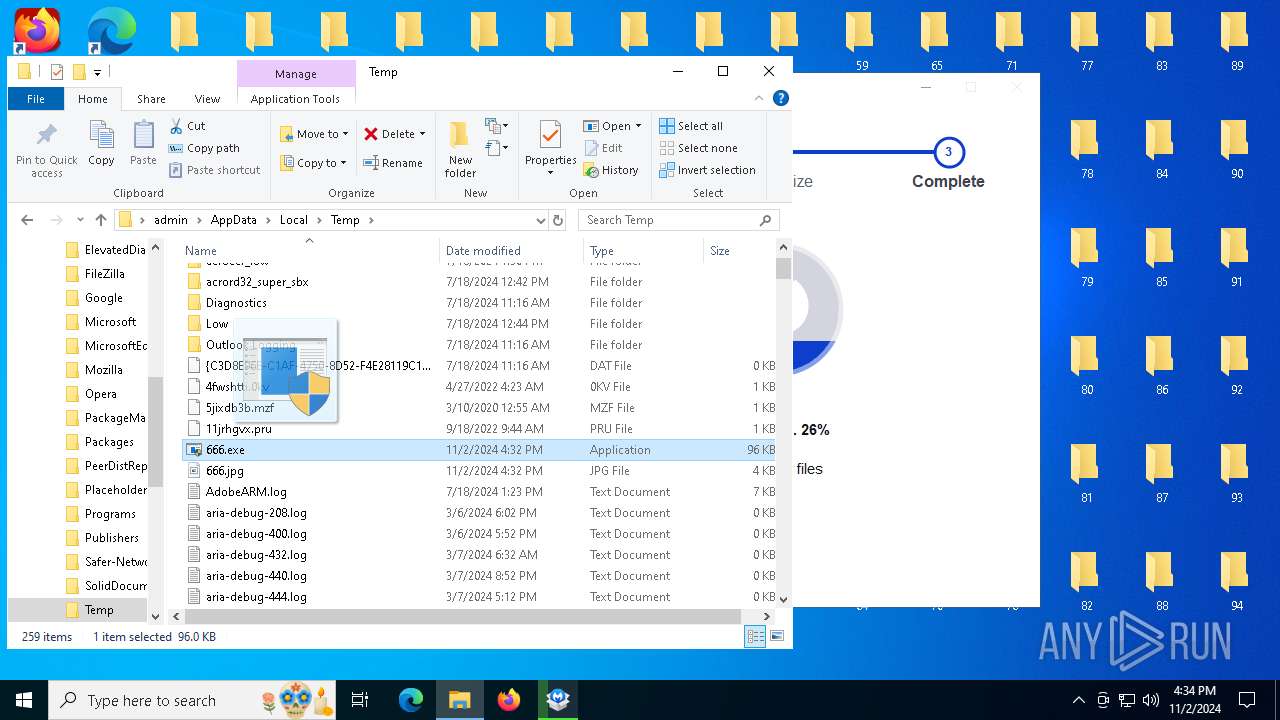Open the Copy to dropdown
The height and width of the screenshot is (720, 1280).
pyautogui.click(x=313, y=163)
